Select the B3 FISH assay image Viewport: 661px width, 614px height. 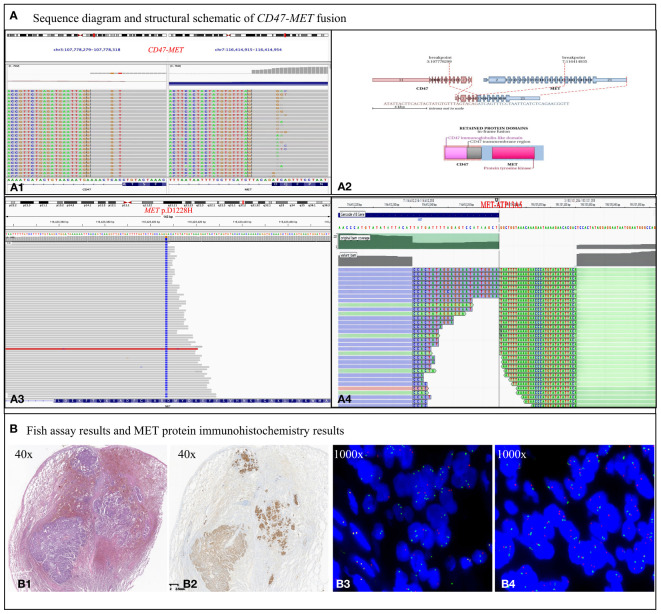(x=412, y=518)
